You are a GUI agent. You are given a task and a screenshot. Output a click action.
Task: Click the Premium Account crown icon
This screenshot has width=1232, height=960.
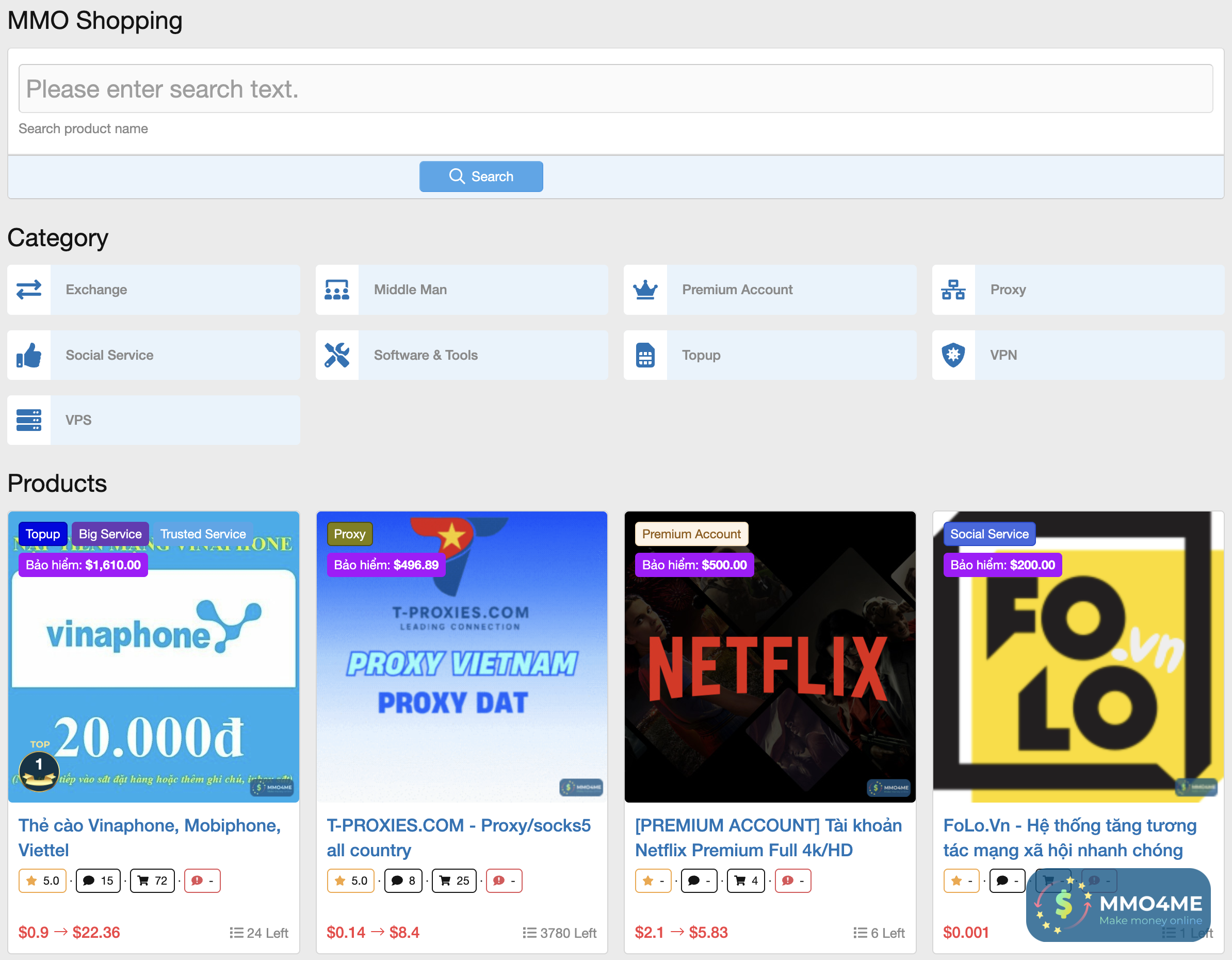pyautogui.click(x=645, y=290)
